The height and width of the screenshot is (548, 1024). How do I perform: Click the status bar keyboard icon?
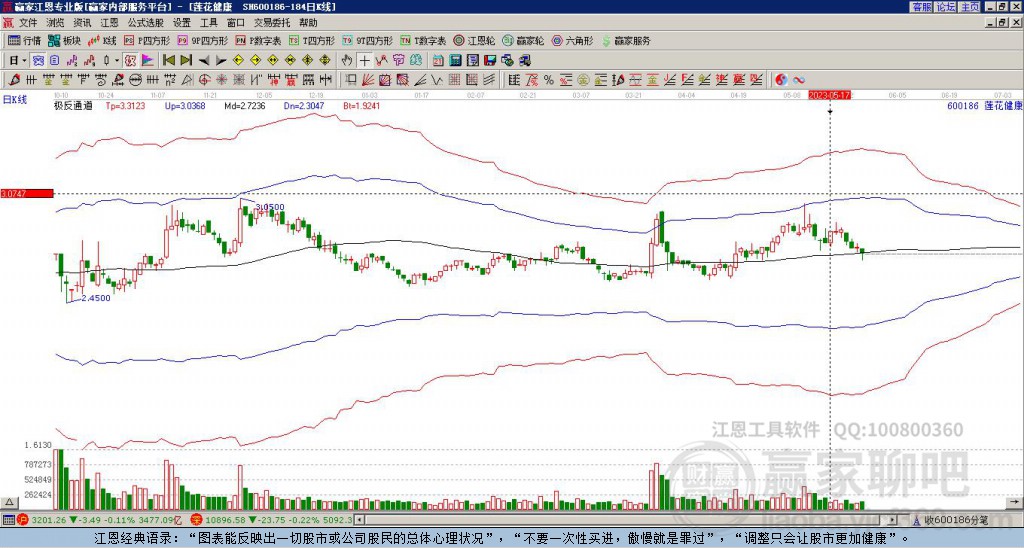(x=8, y=520)
